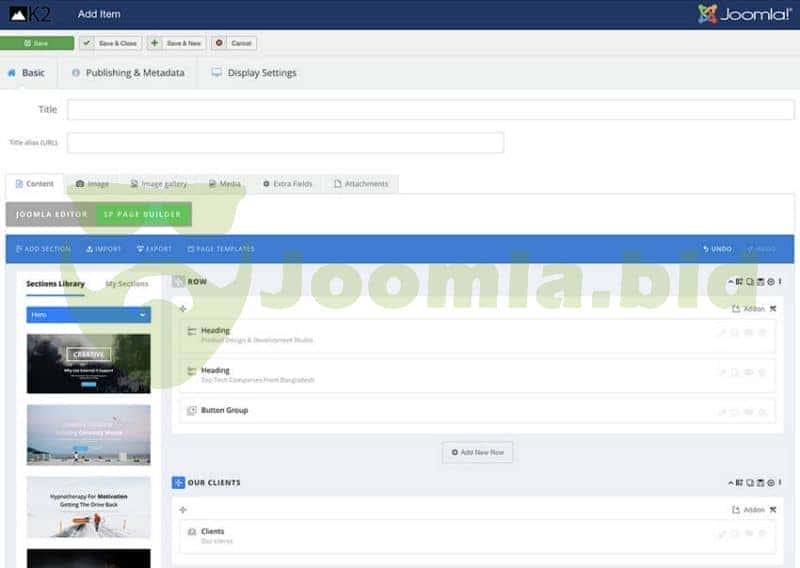The height and width of the screenshot is (568, 800).
Task: Click the K2 logo in header
Action: tap(31, 14)
